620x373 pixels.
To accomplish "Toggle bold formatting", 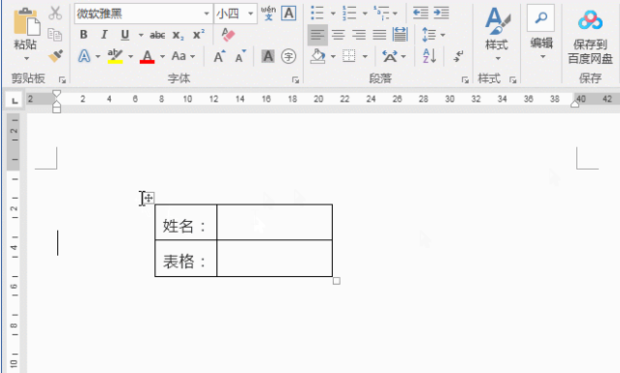I will click(x=83, y=35).
